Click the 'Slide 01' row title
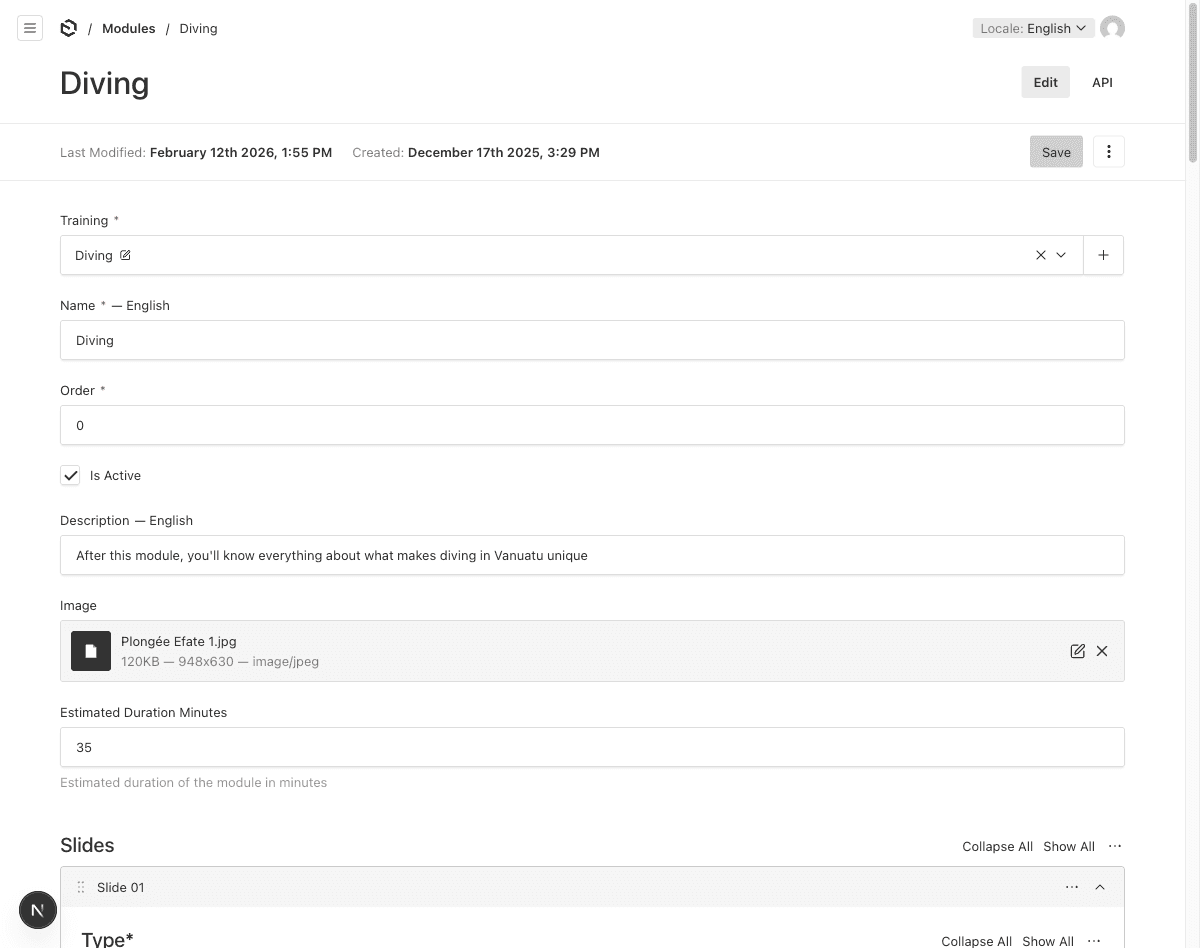This screenshot has height=948, width=1200. (x=120, y=887)
